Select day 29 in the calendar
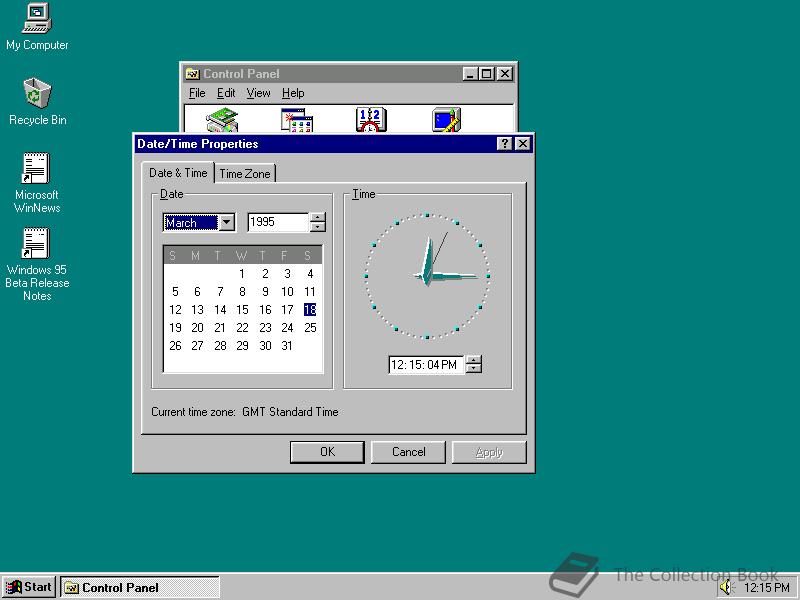The width and height of the screenshot is (800, 600). pyautogui.click(x=242, y=345)
